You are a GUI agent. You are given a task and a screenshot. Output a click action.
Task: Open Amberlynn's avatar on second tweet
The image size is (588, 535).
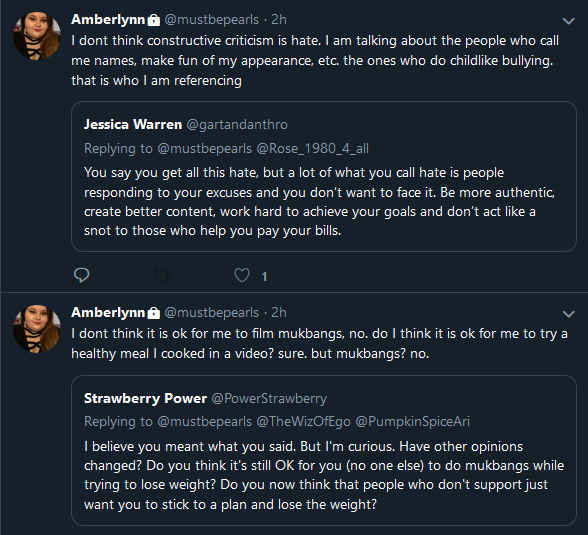[x=37, y=328]
